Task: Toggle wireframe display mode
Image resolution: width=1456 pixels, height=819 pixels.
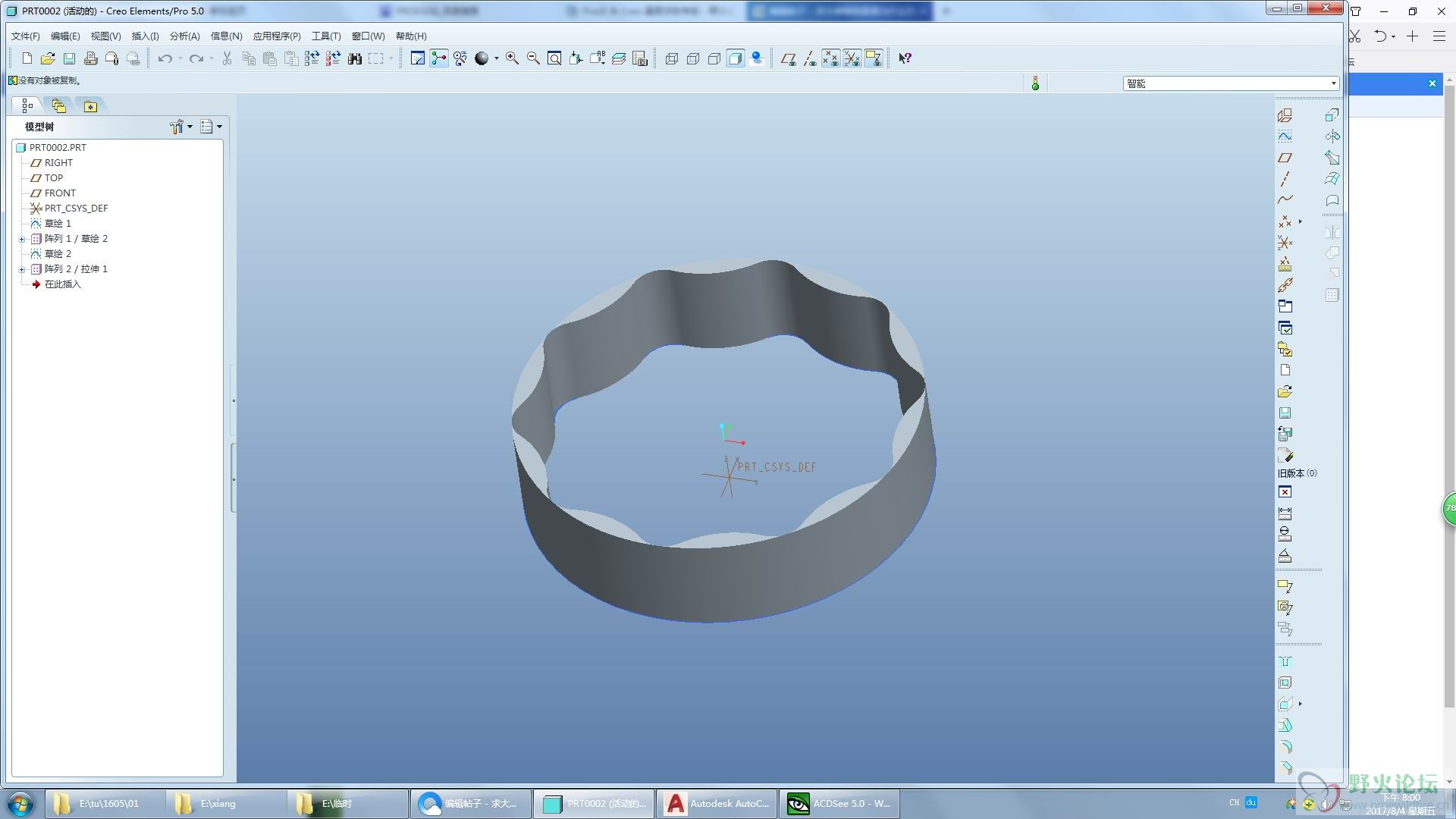Action: tap(671, 58)
